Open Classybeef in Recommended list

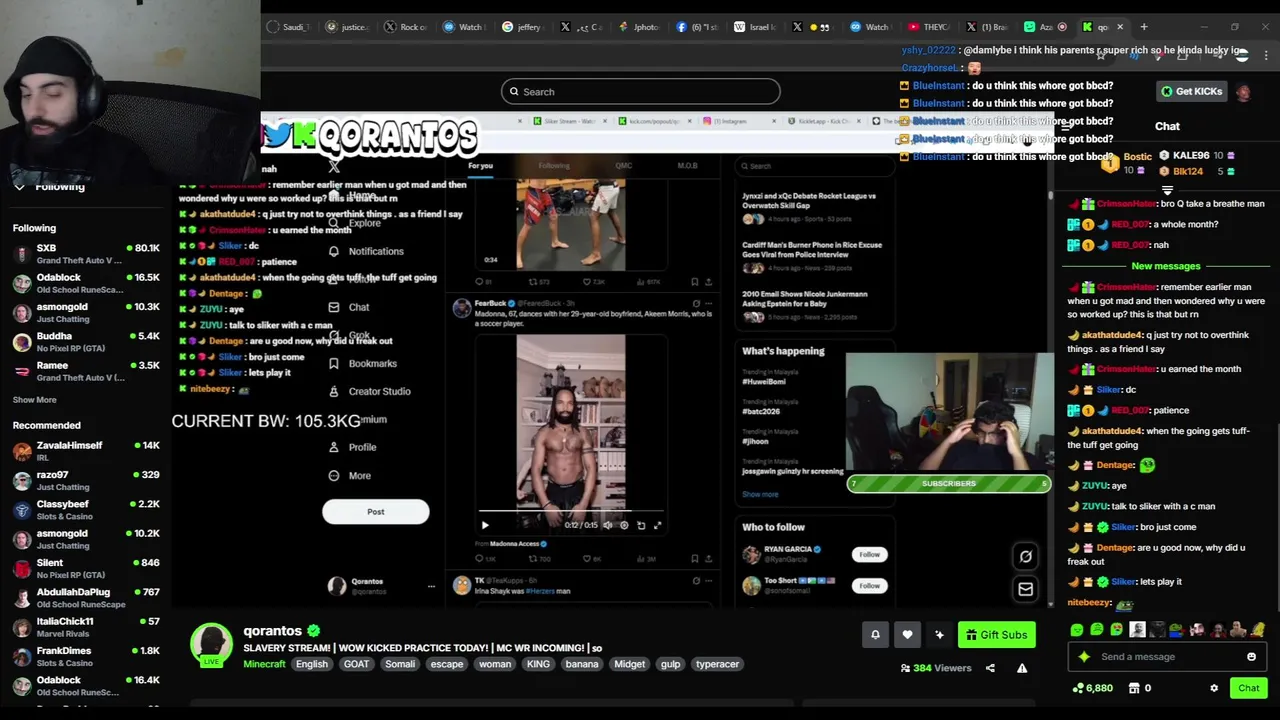[86, 510]
